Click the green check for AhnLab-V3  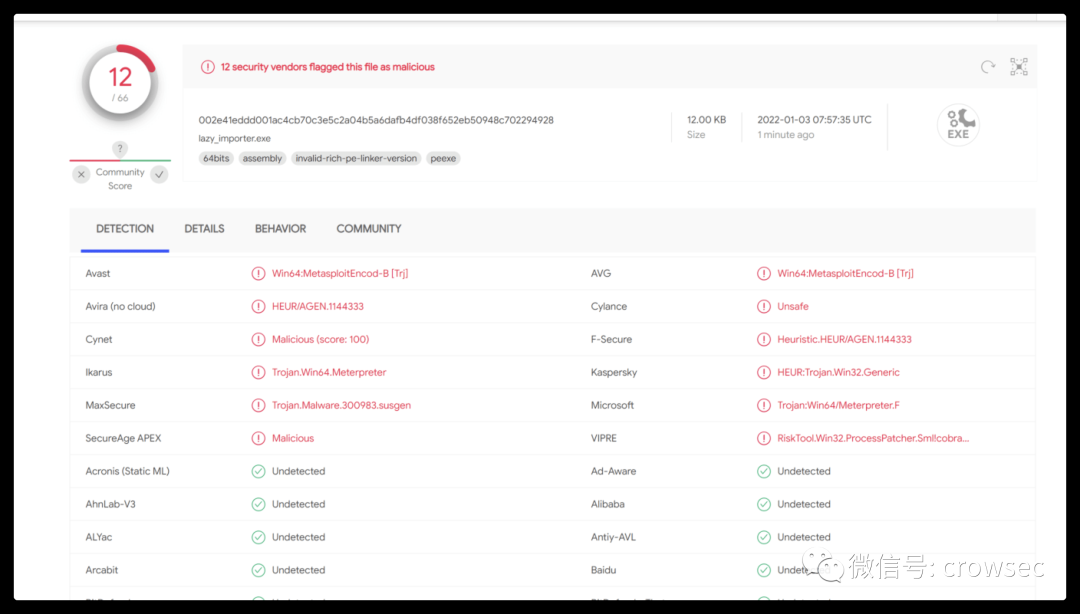click(258, 504)
